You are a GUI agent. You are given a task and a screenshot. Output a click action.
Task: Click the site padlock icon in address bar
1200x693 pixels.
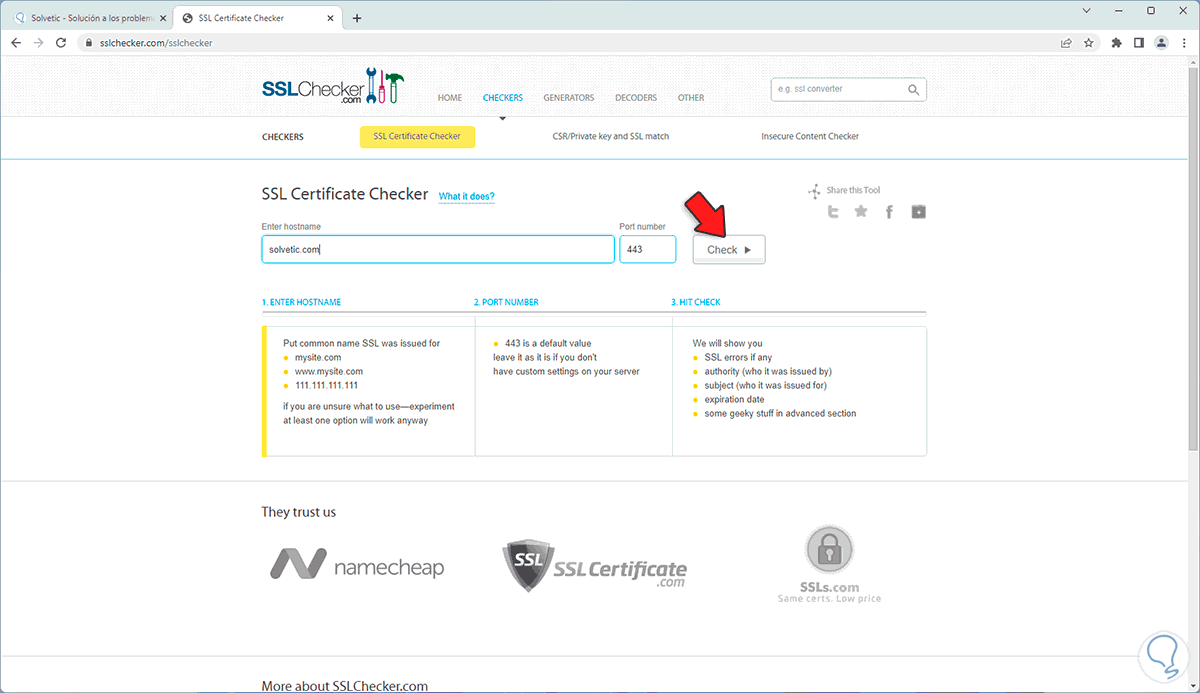(88, 43)
